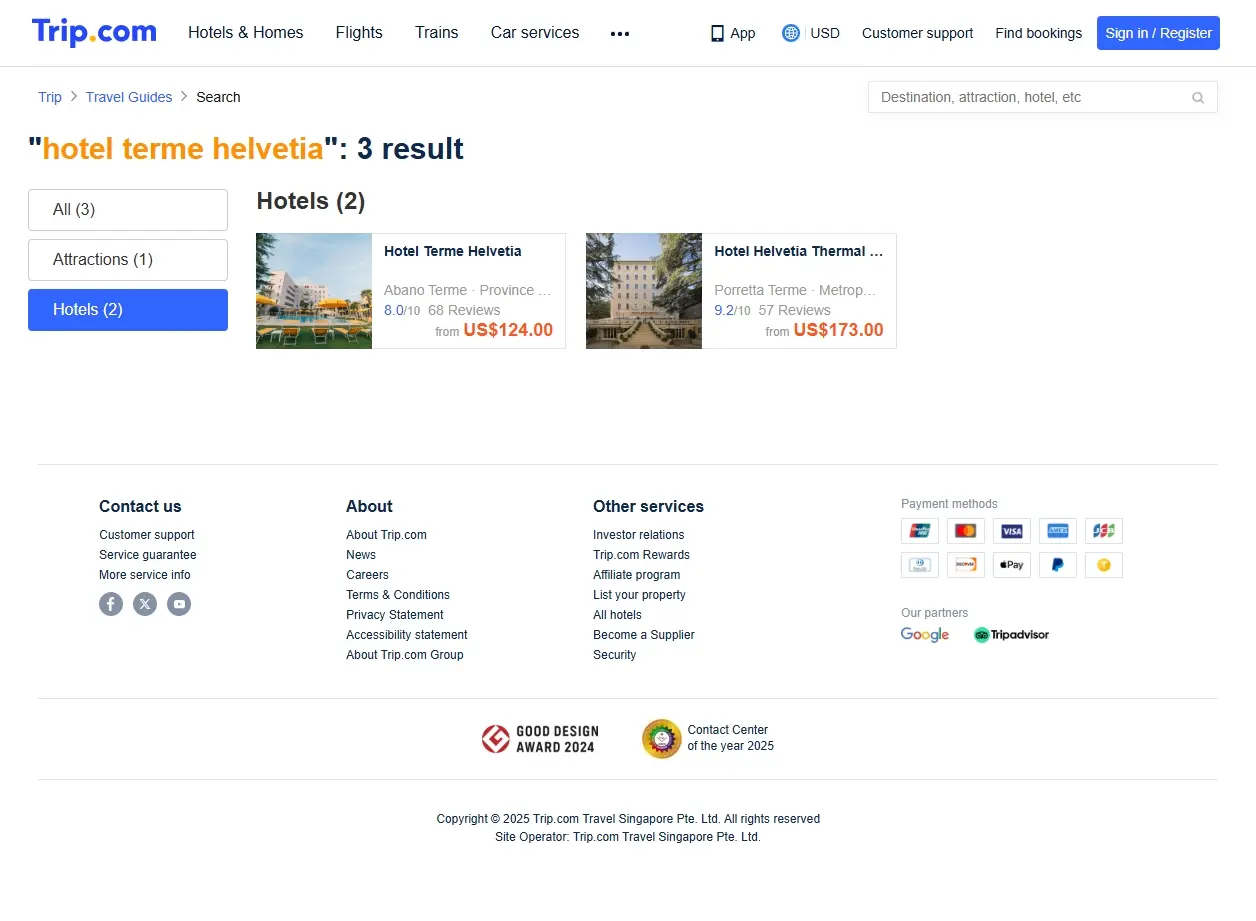Click the Mastercard payment icon
This screenshot has width=1256, height=921.
[x=966, y=531]
